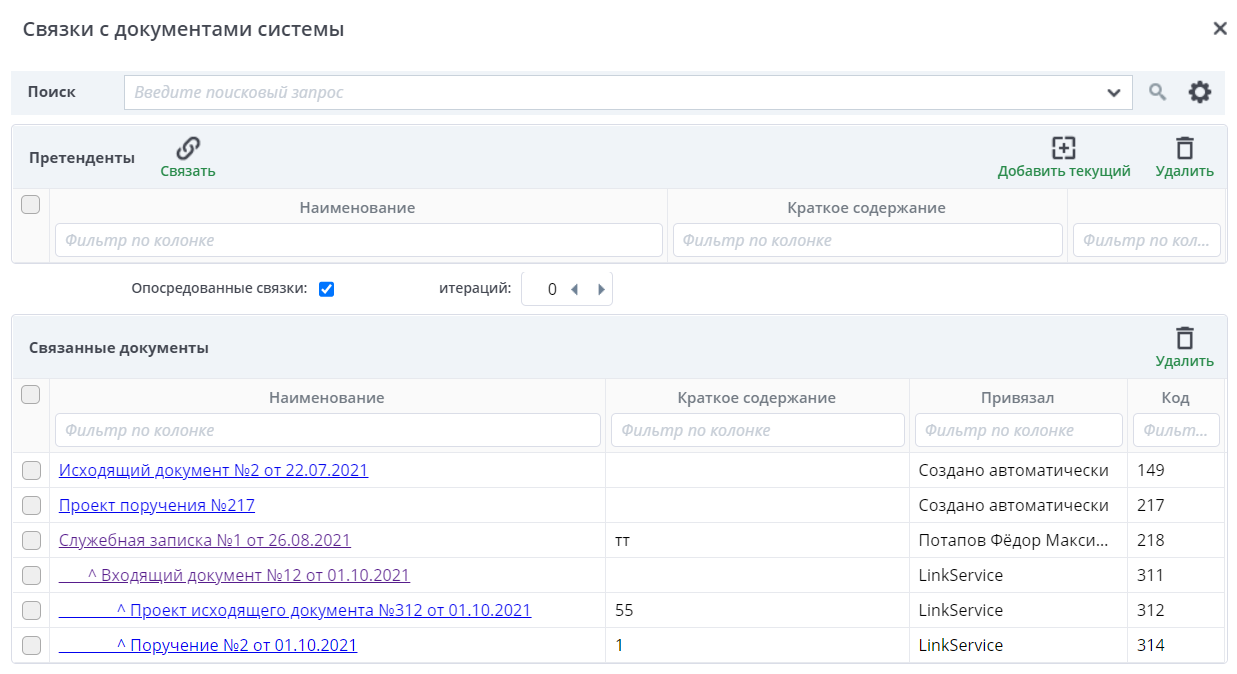The width and height of the screenshot is (1237, 674).
Task: Click the Поиск search input field
Action: tap(615, 93)
